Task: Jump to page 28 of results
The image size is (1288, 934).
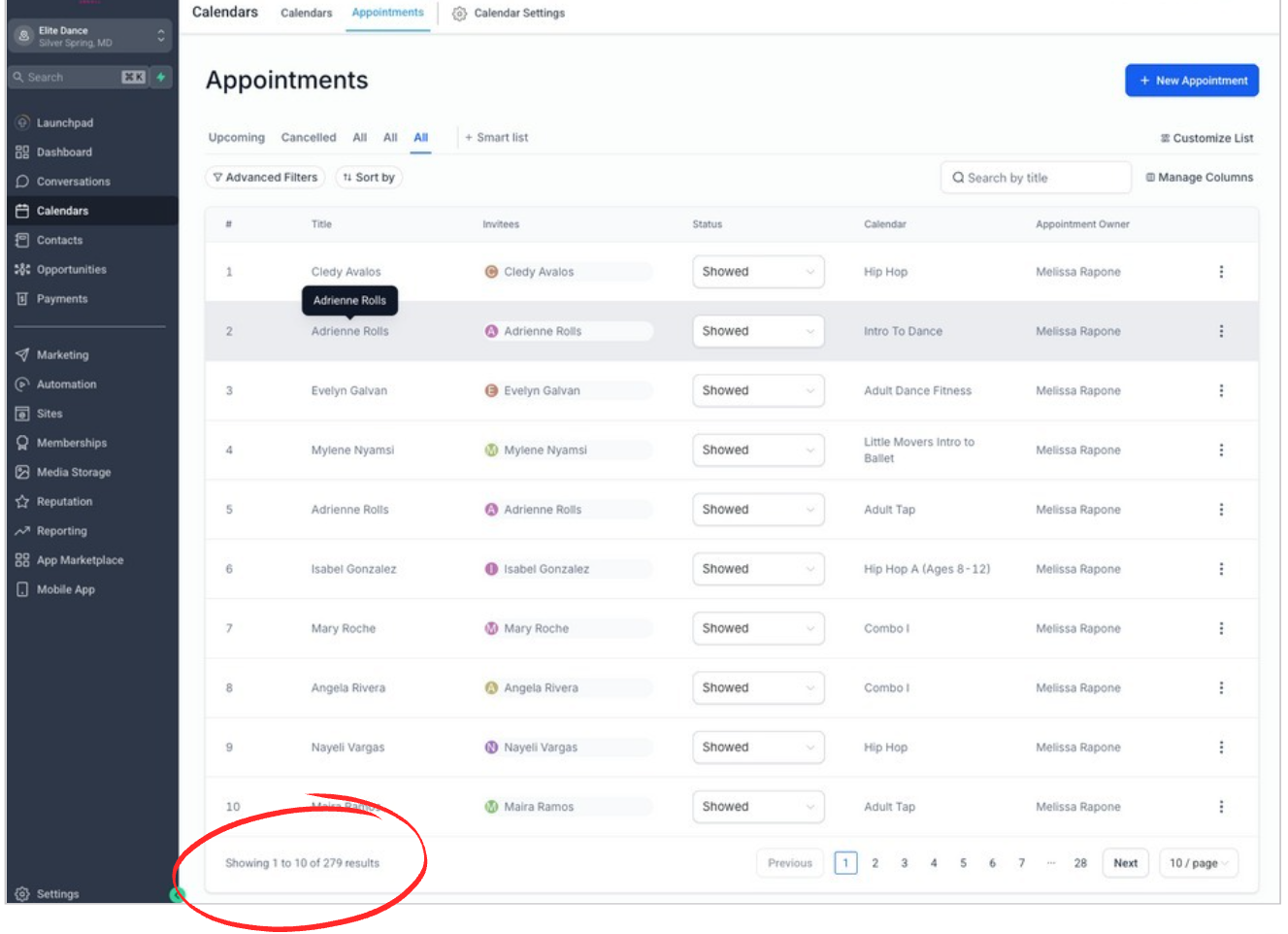Action: pyautogui.click(x=1080, y=863)
